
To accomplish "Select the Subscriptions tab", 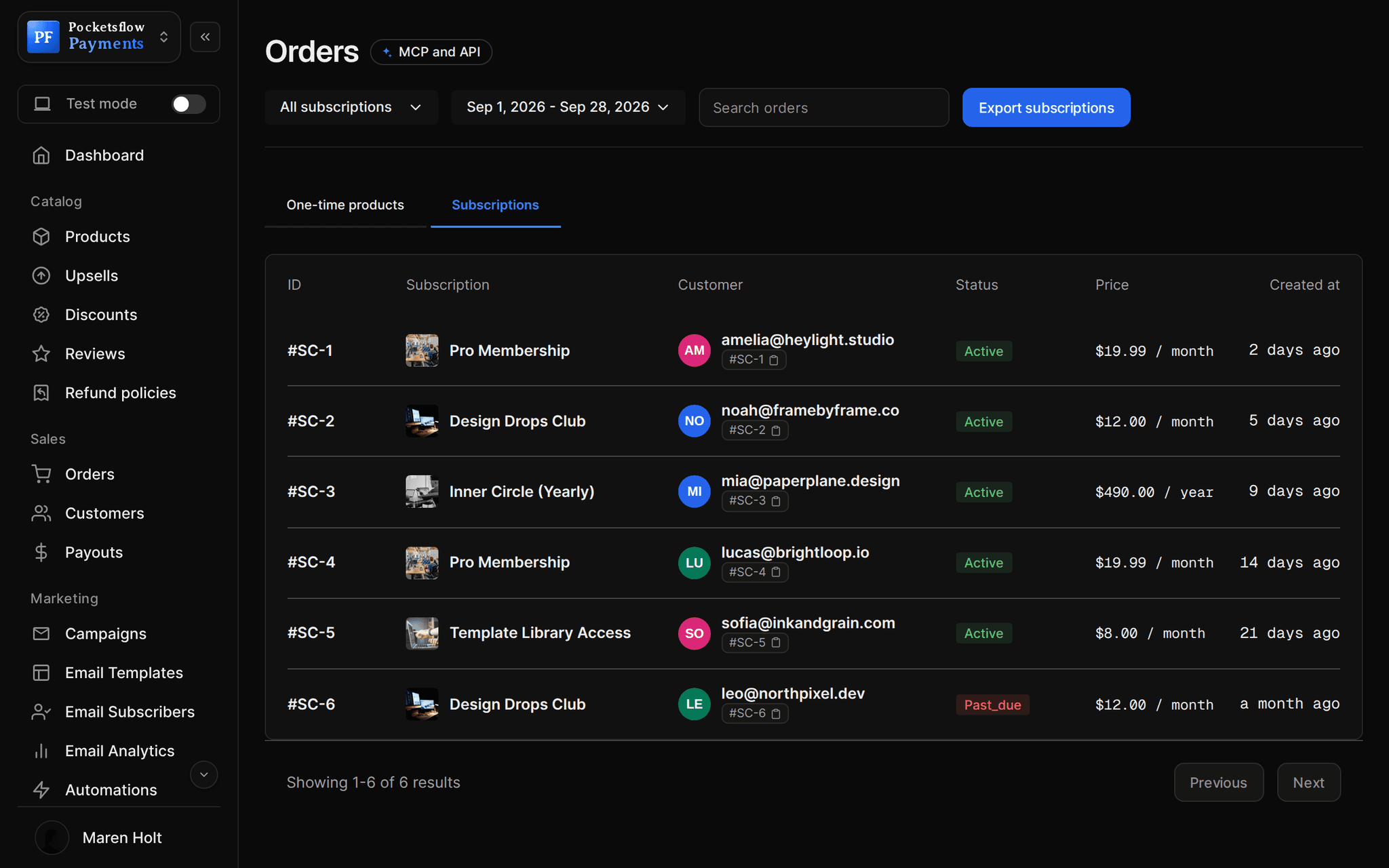I will [x=495, y=205].
